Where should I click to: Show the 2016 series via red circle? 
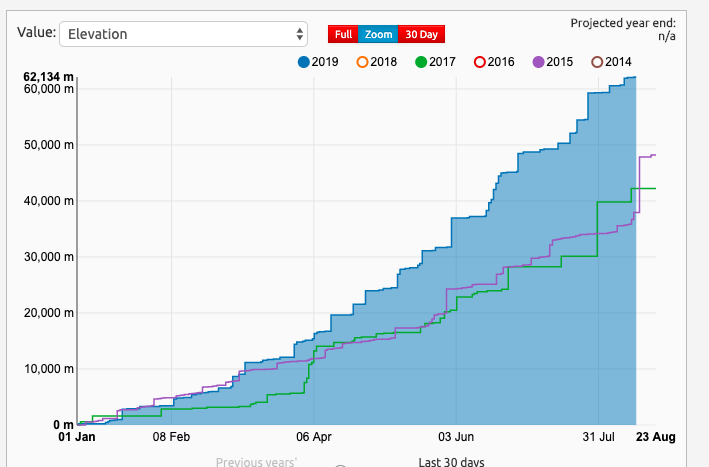pyautogui.click(x=479, y=62)
